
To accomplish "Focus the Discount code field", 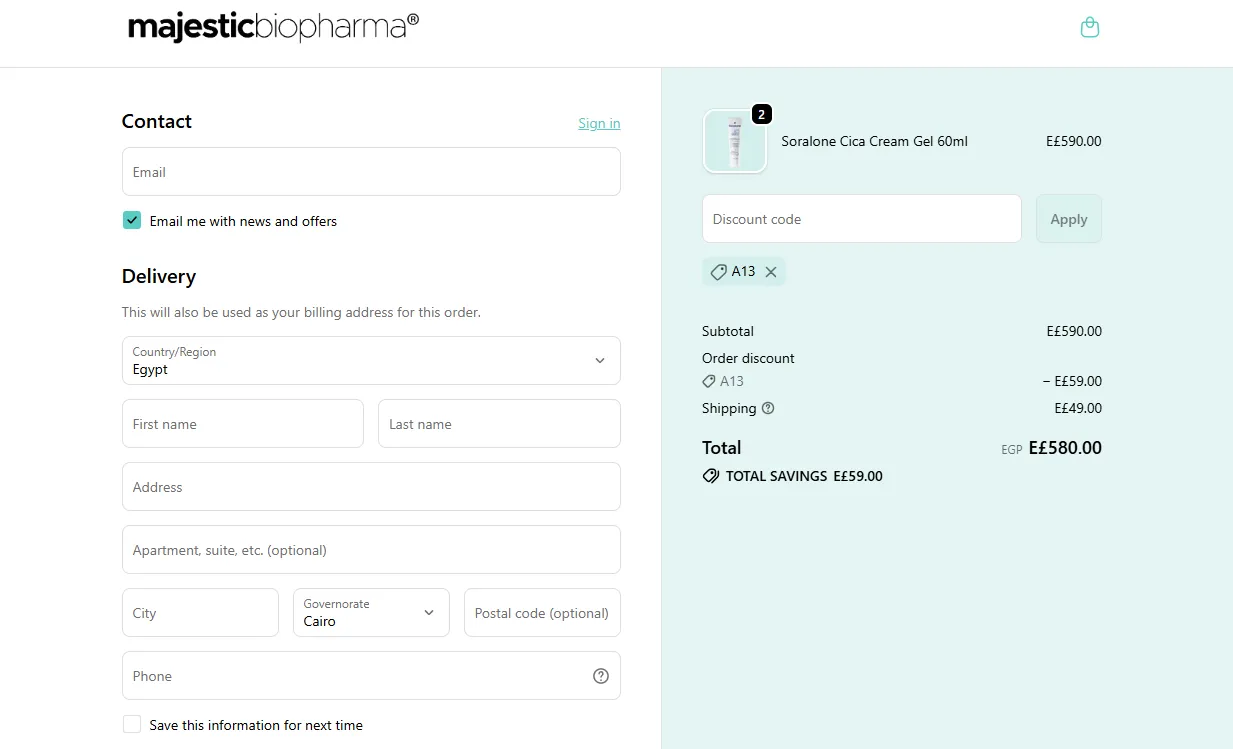I will (862, 219).
